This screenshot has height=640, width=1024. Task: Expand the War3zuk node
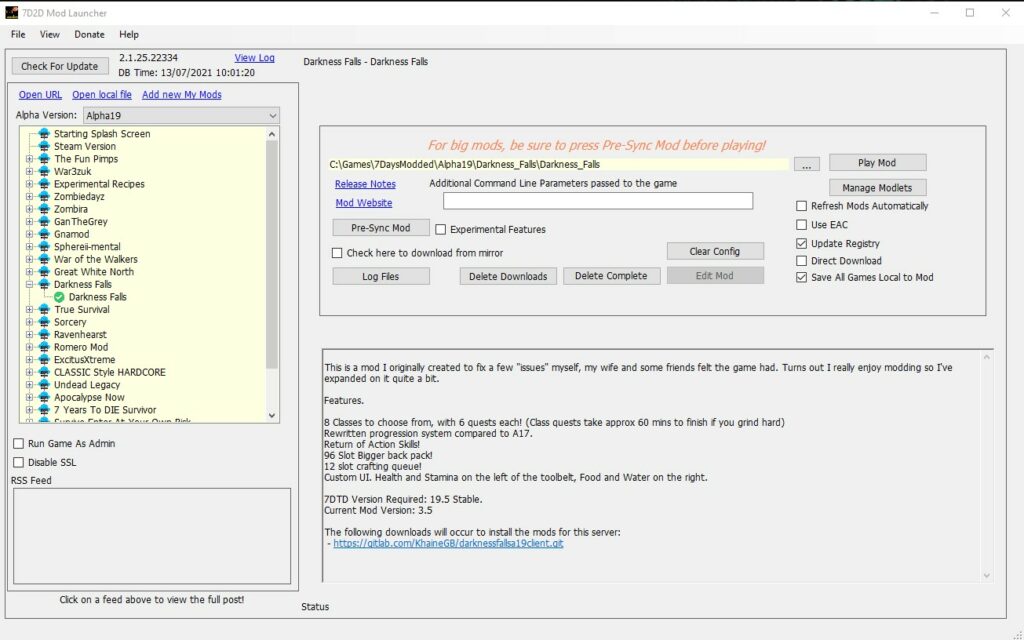(29, 171)
